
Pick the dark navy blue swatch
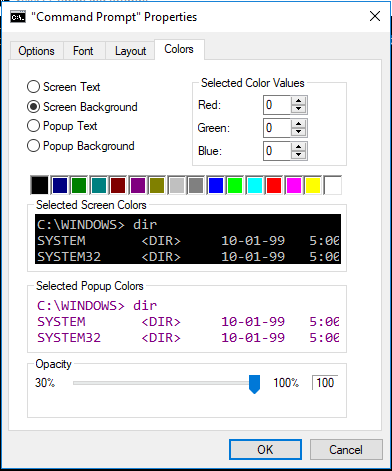pyautogui.click(x=60, y=185)
